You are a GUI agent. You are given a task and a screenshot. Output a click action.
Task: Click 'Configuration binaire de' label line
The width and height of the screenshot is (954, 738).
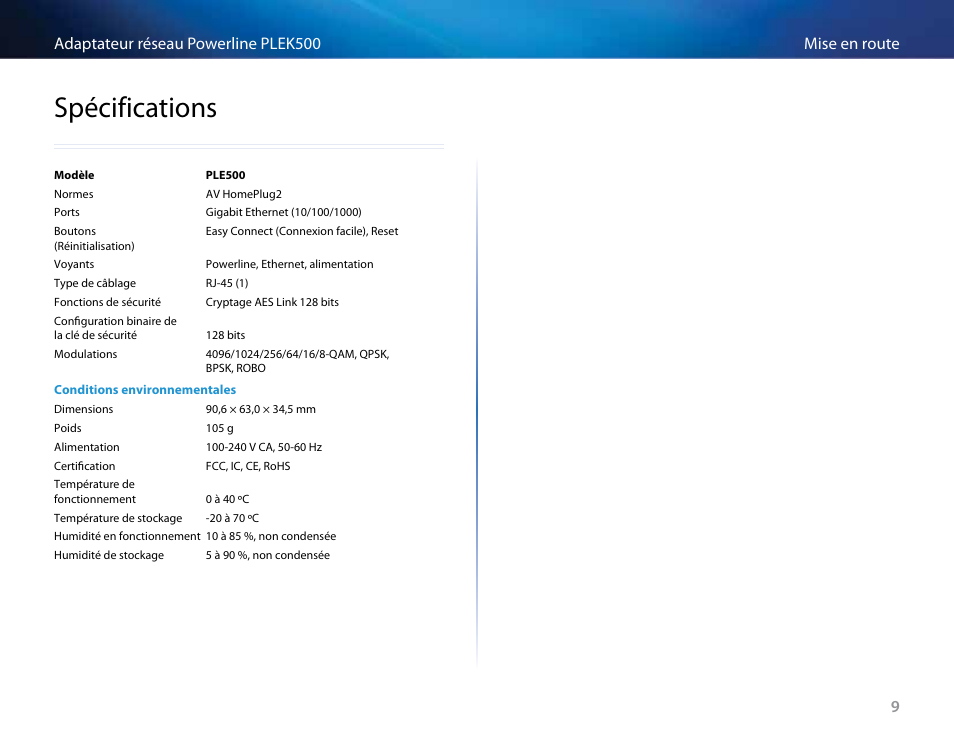116,321
